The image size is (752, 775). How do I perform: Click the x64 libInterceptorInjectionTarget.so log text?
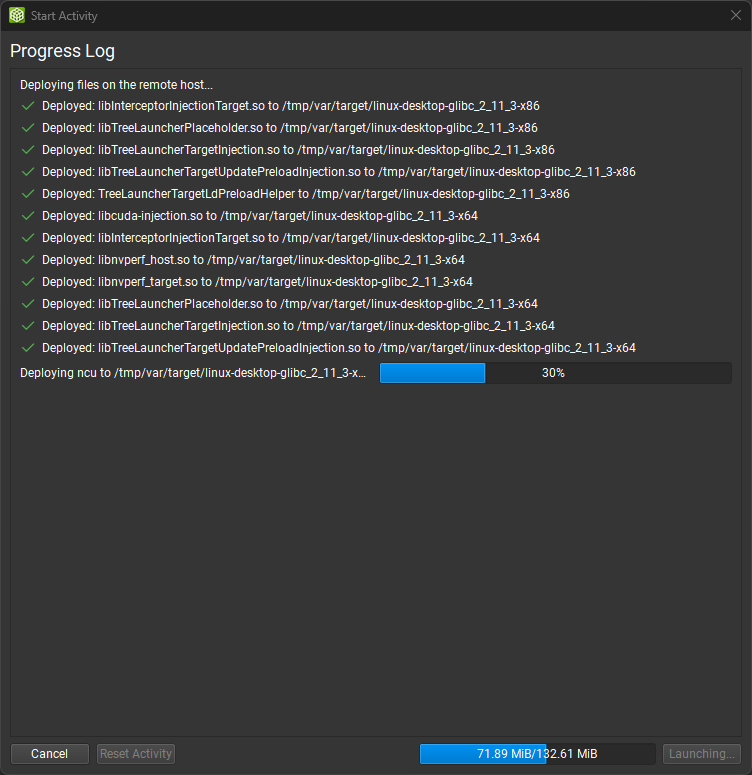[x=290, y=238]
